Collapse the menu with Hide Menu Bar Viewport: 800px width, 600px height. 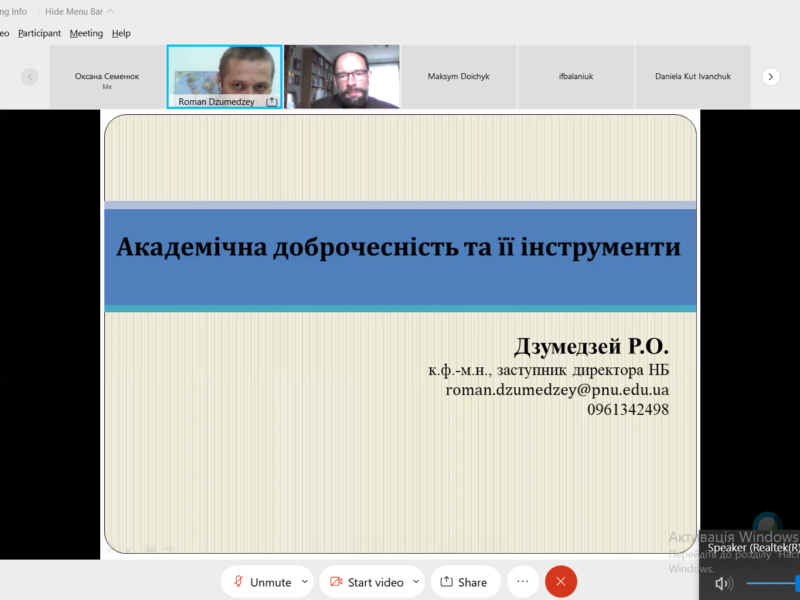(x=79, y=12)
